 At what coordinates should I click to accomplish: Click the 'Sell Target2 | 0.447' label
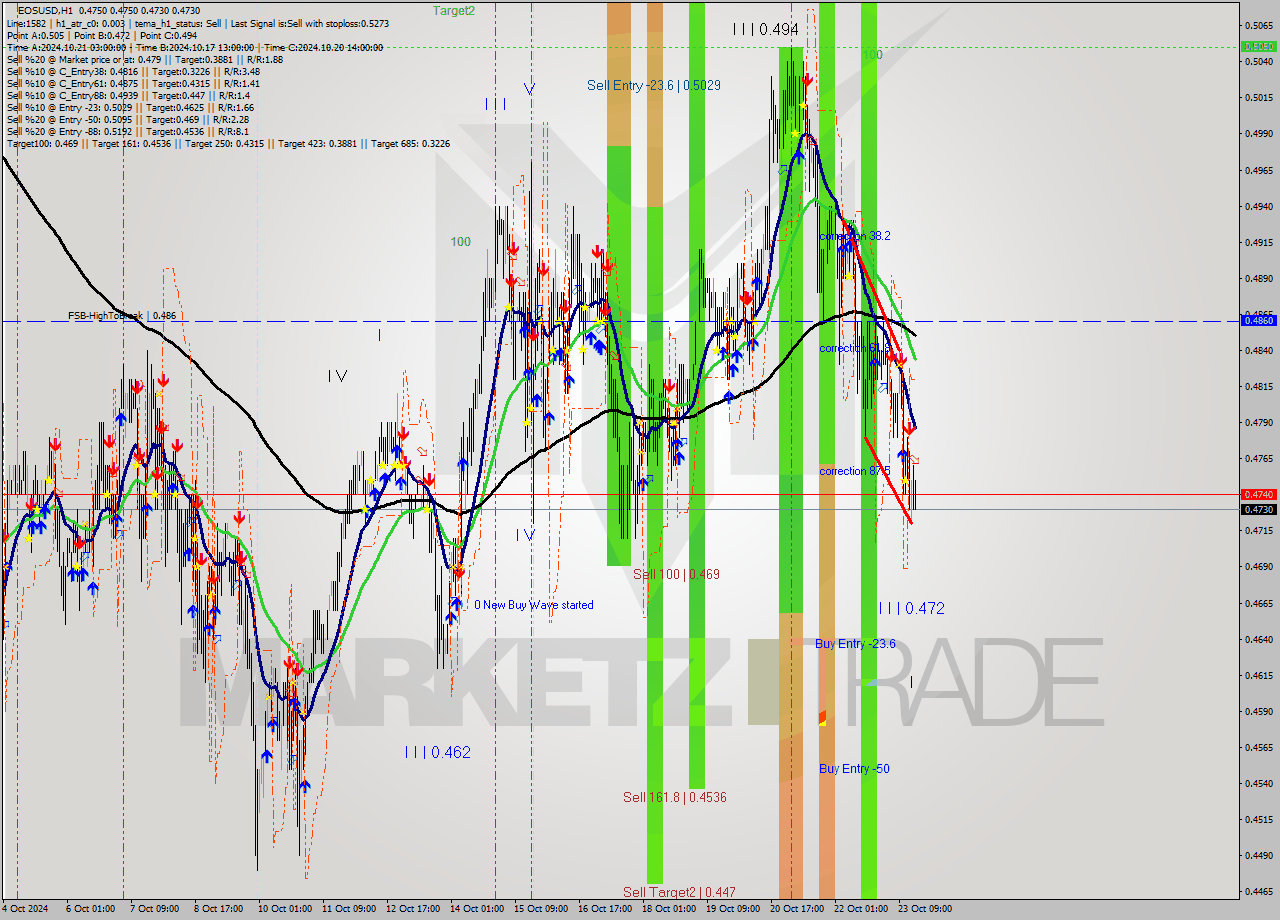click(679, 892)
